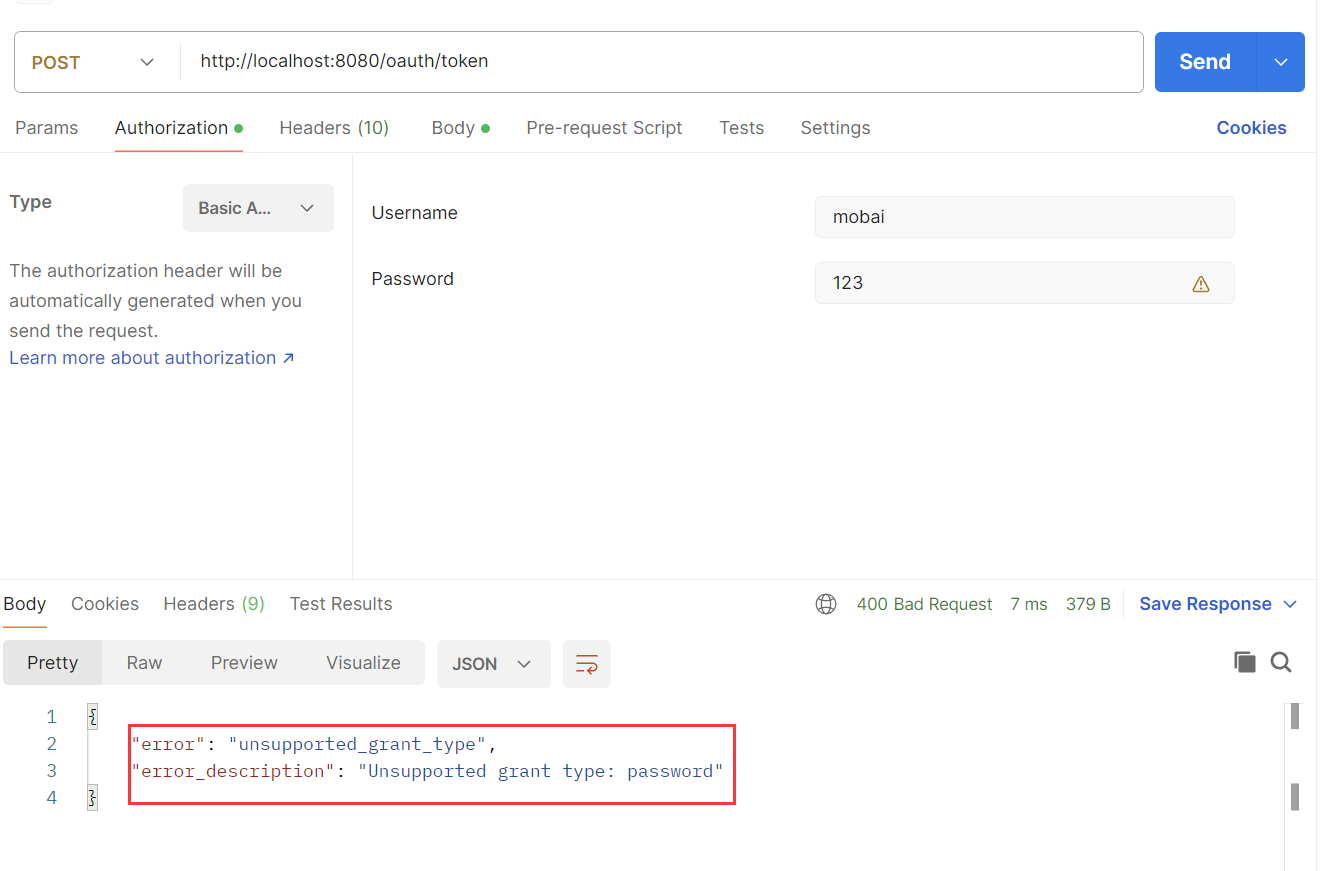The width and height of the screenshot is (1324, 871).
Task: Switch to the request Body tab
Action: pyautogui.click(x=460, y=128)
